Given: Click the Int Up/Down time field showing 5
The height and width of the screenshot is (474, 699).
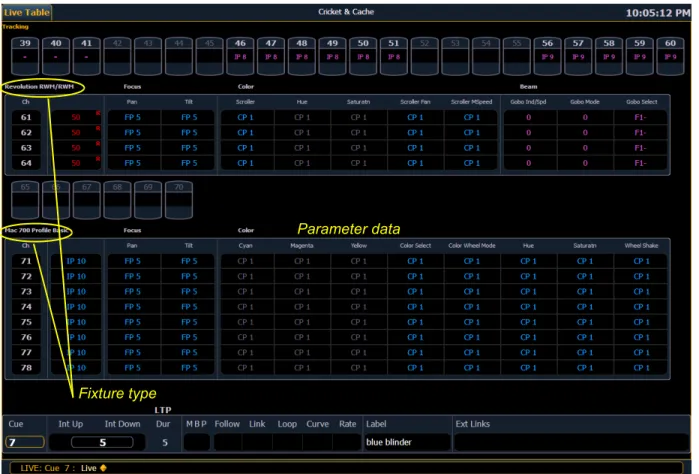Looking at the screenshot, I should coord(102,442).
